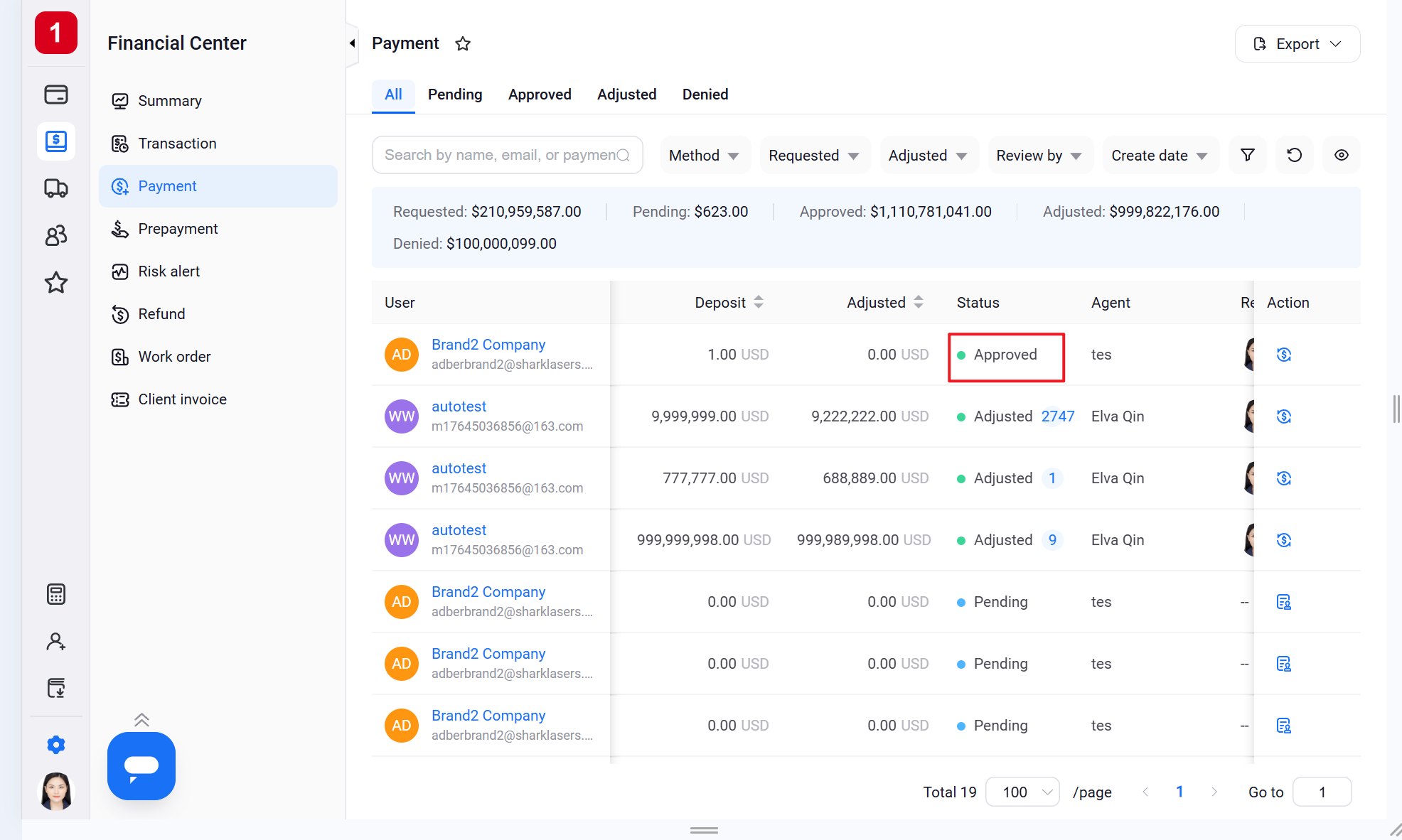This screenshot has height=840, width=1402.
Task: Go to the next page arrow
Action: pyautogui.click(x=1214, y=792)
